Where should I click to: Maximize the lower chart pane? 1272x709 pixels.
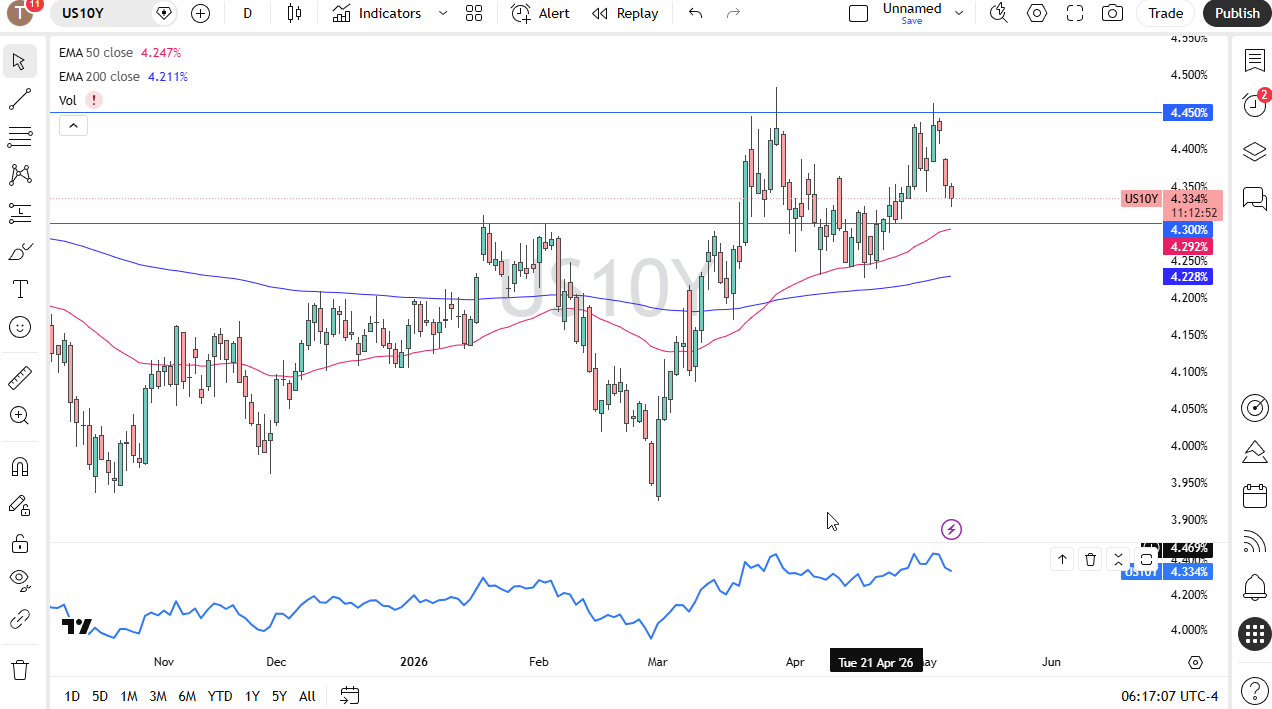click(x=1147, y=560)
